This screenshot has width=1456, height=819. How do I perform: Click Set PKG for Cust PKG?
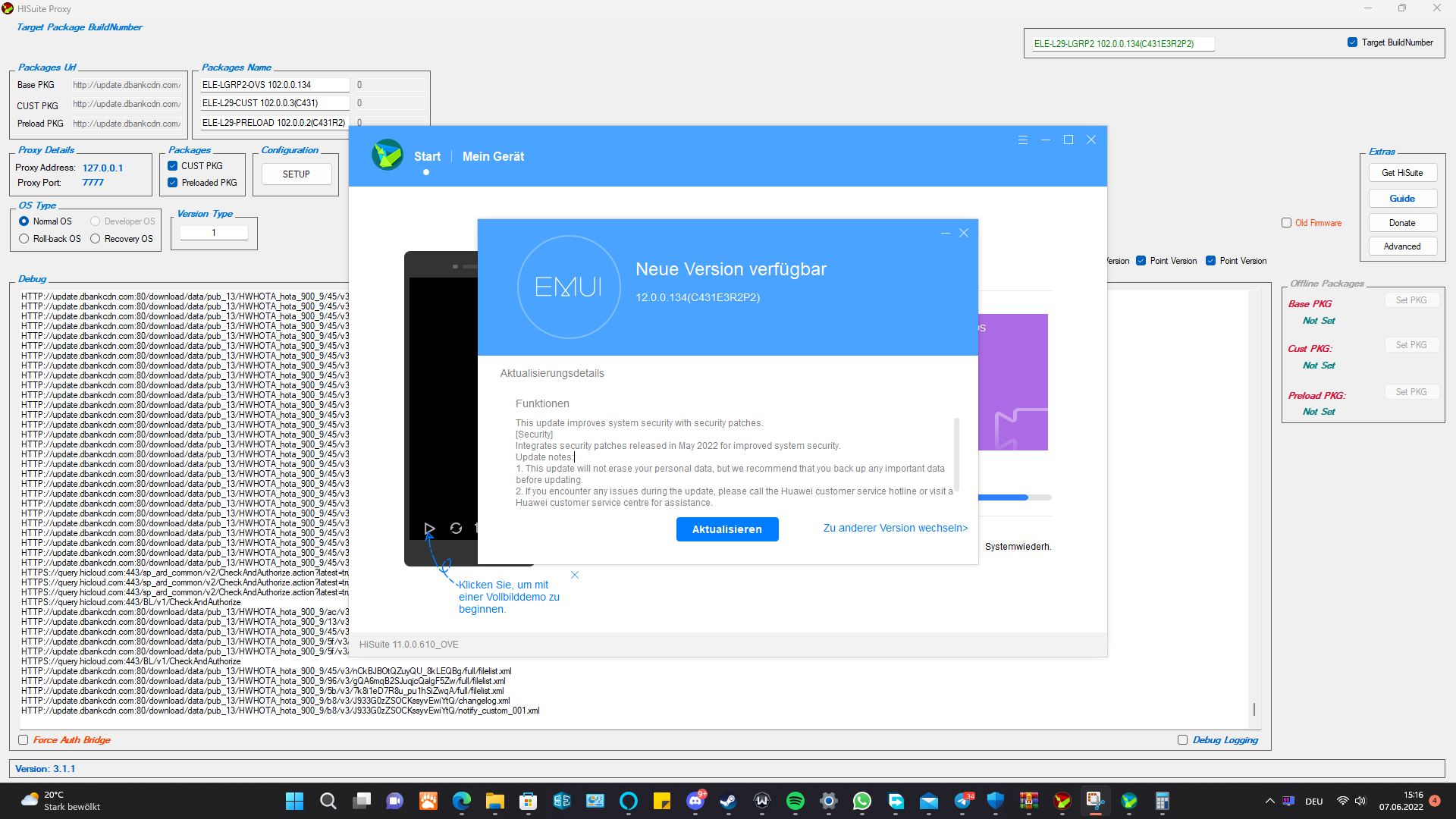(x=1411, y=345)
